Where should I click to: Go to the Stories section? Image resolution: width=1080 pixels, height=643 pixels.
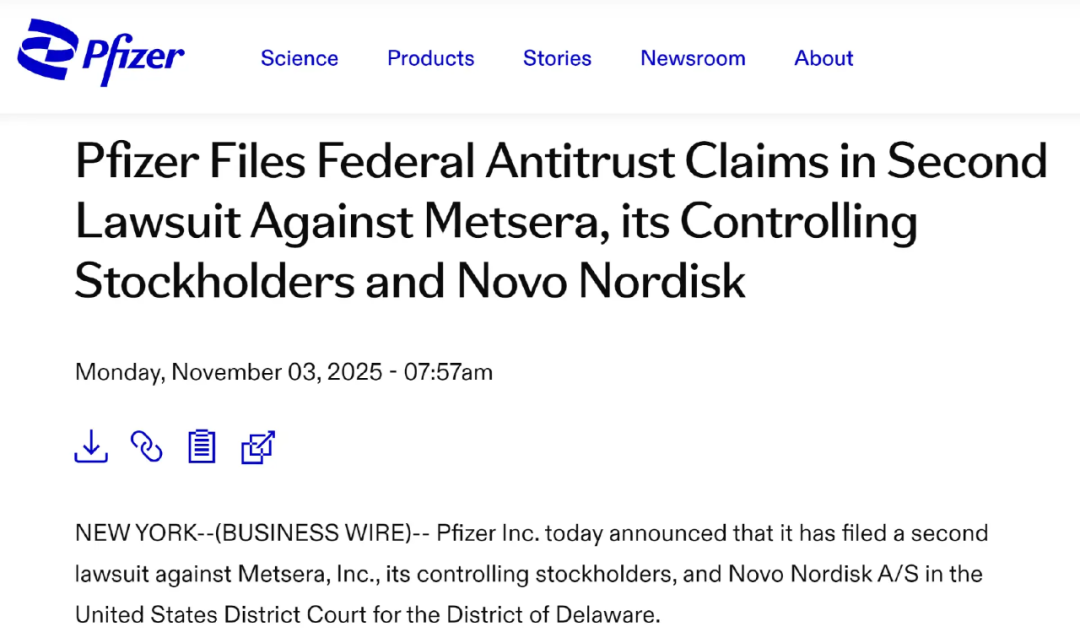pyautogui.click(x=557, y=58)
